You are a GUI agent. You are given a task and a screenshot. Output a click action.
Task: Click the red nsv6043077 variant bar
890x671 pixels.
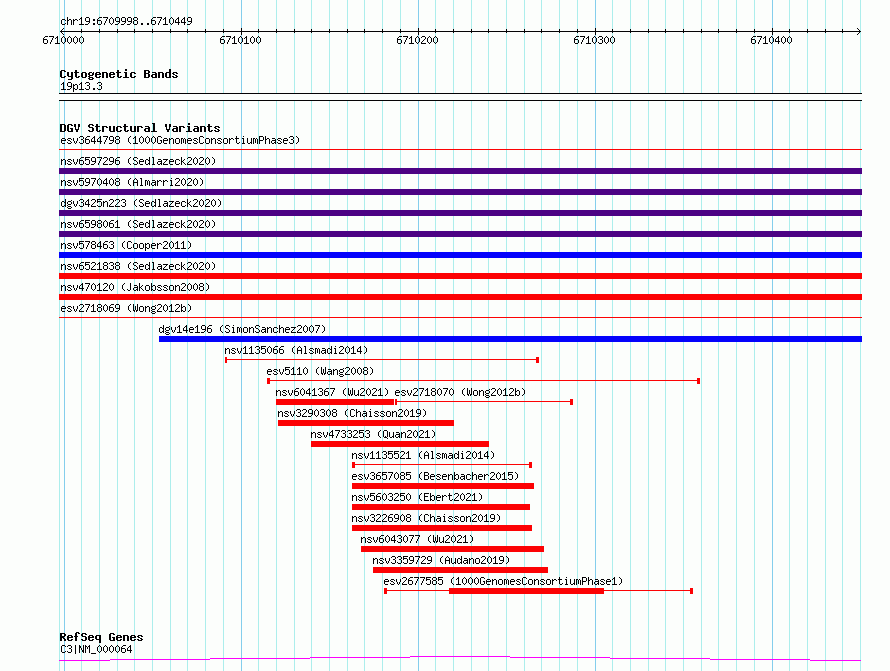tap(452, 549)
